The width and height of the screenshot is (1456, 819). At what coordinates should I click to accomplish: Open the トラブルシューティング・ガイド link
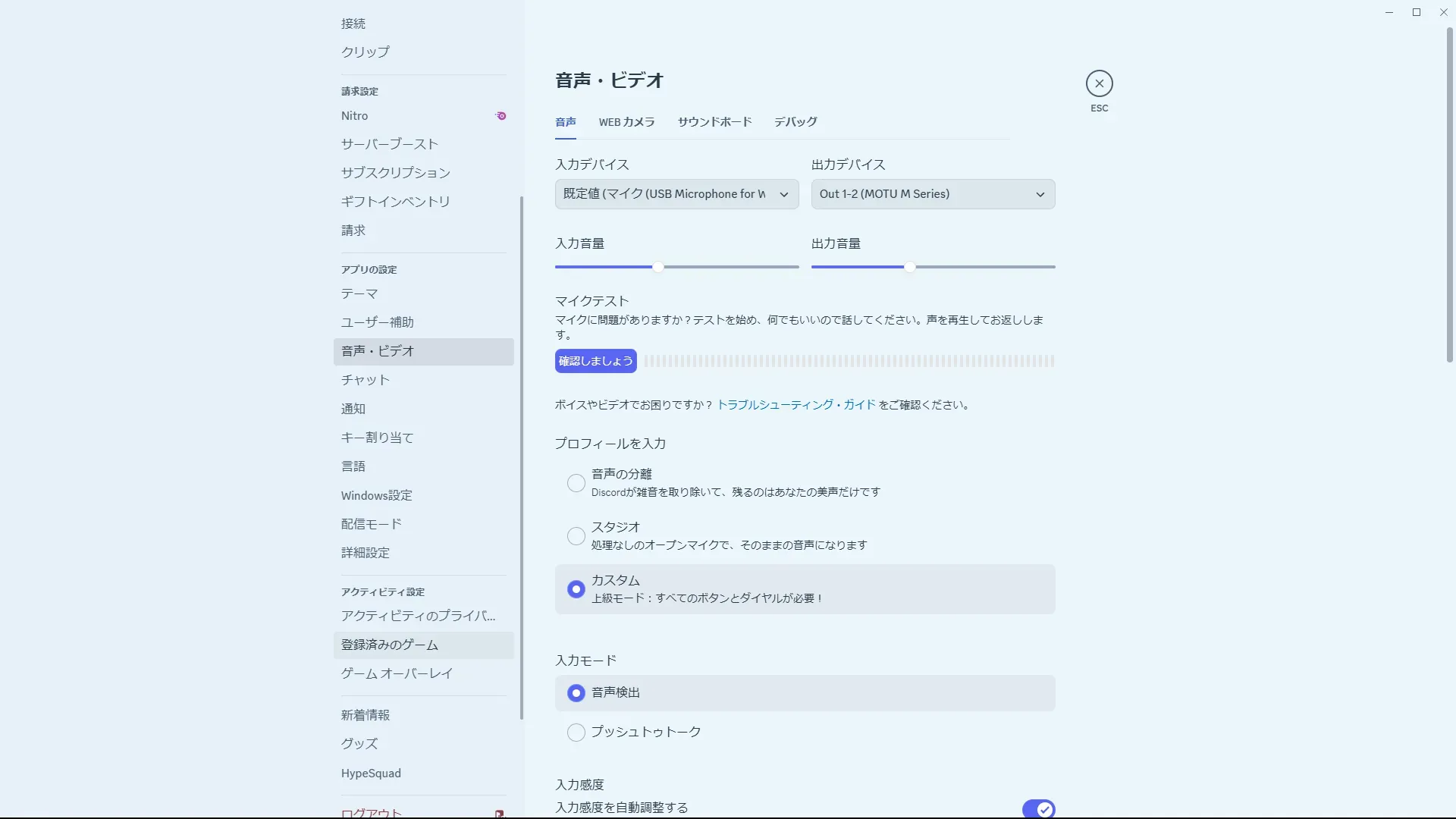795,405
